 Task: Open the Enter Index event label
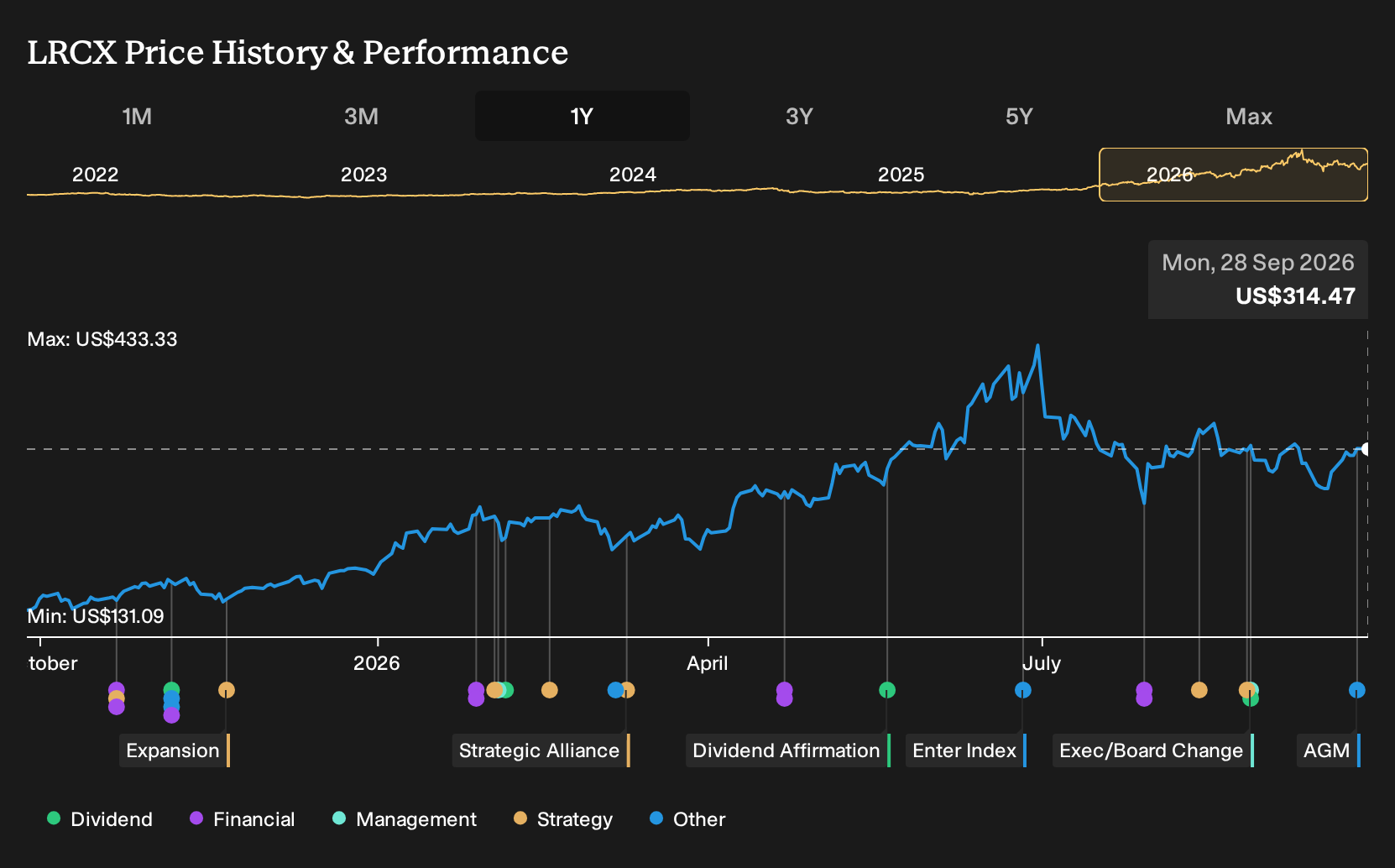[966, 750]
